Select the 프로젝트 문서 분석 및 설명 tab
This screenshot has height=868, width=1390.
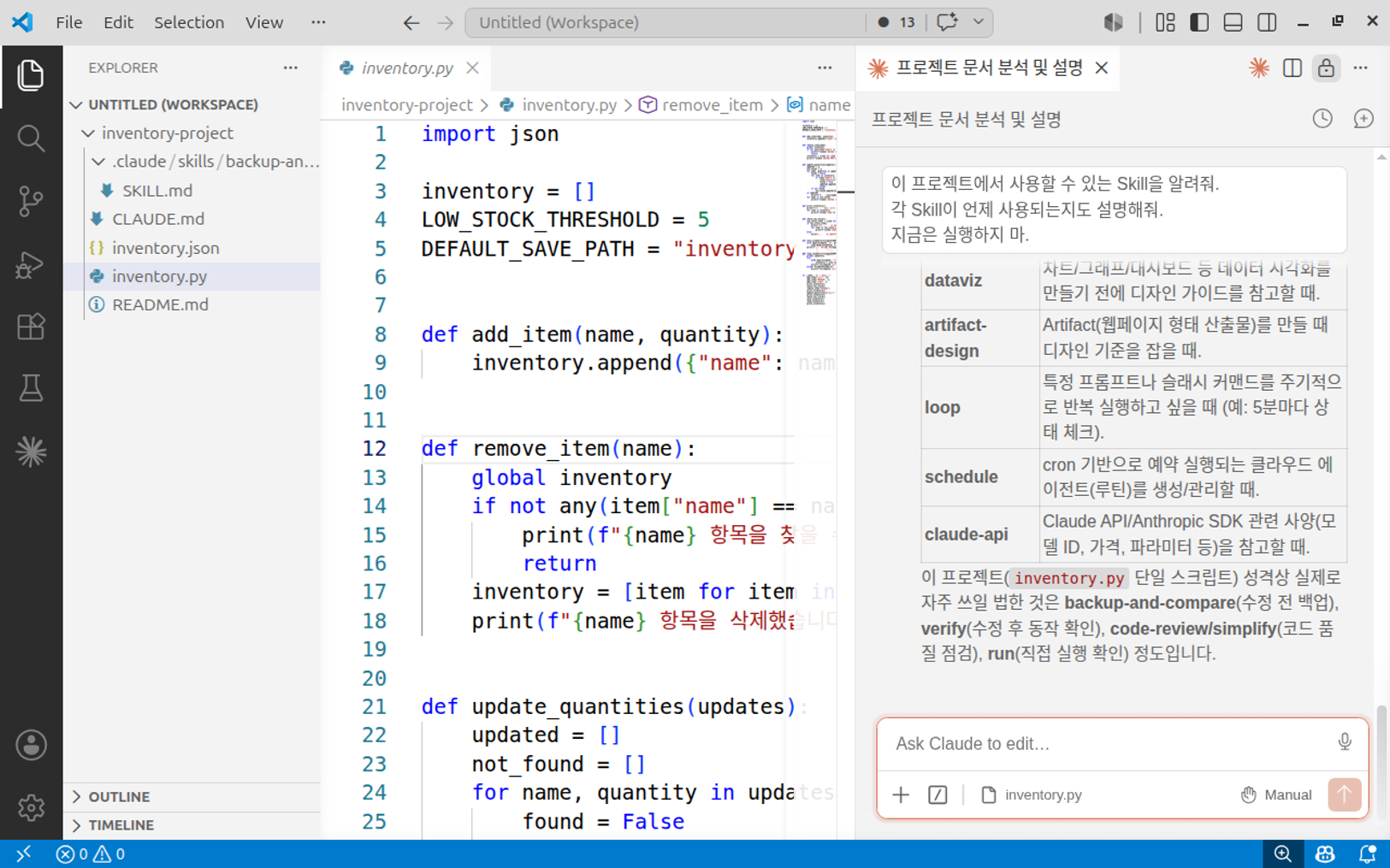[989, 68]
